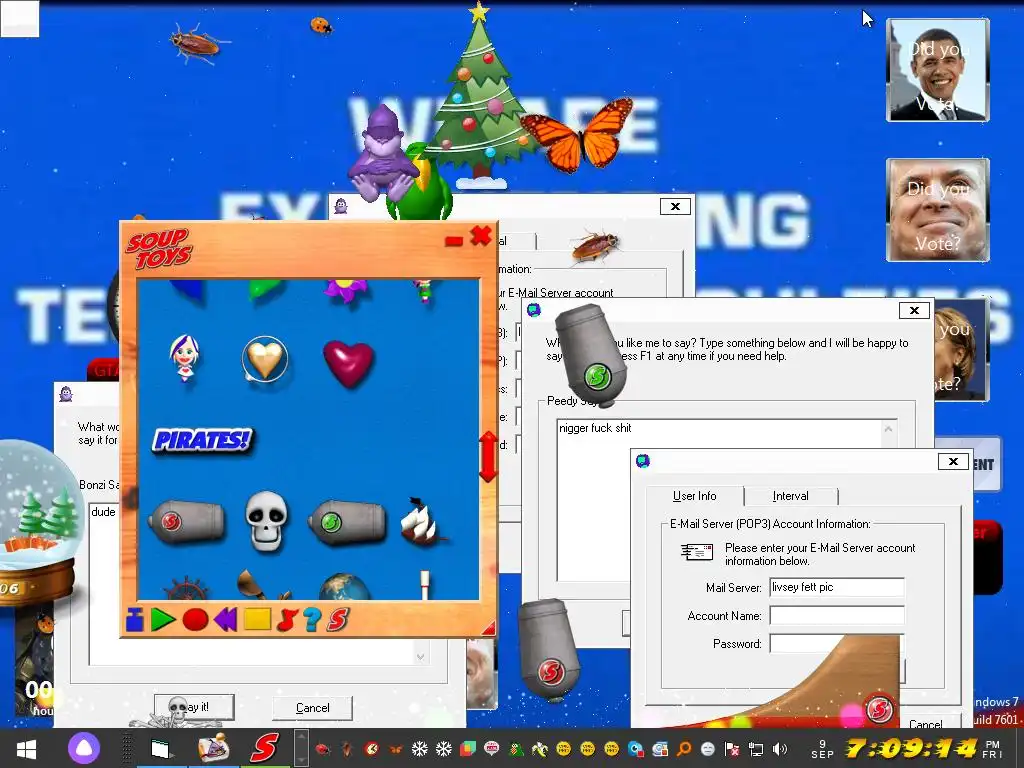Click the McCain Did you Vote gadget

click(x=937, y=210)
